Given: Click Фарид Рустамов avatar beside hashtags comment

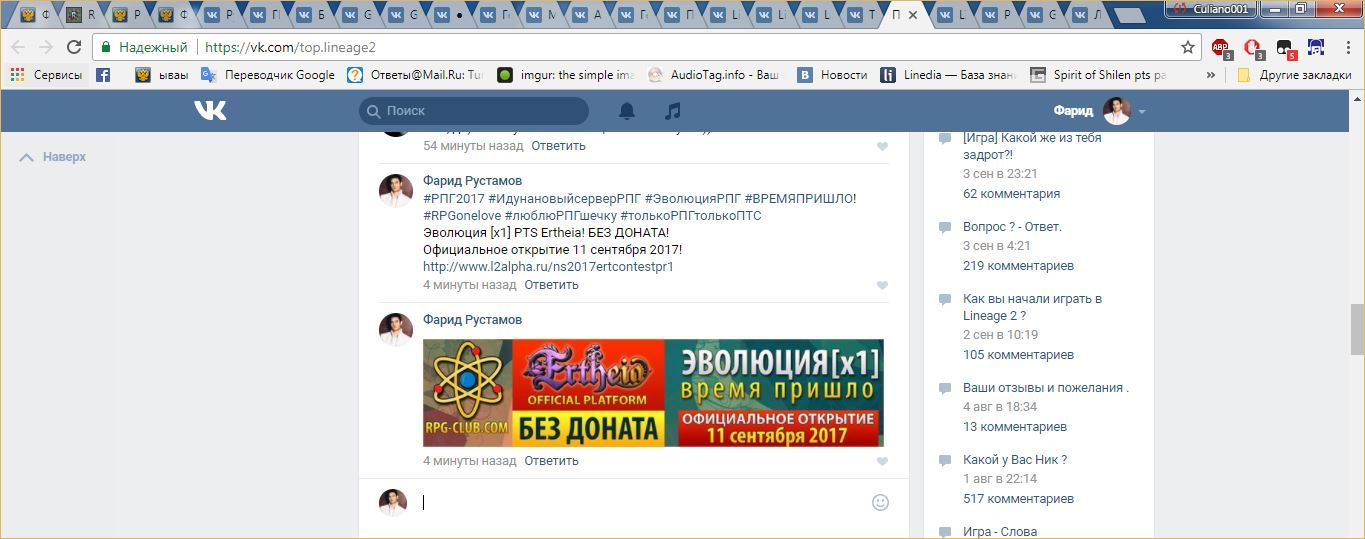Looking at the screenshot, I should coord(396,189).
